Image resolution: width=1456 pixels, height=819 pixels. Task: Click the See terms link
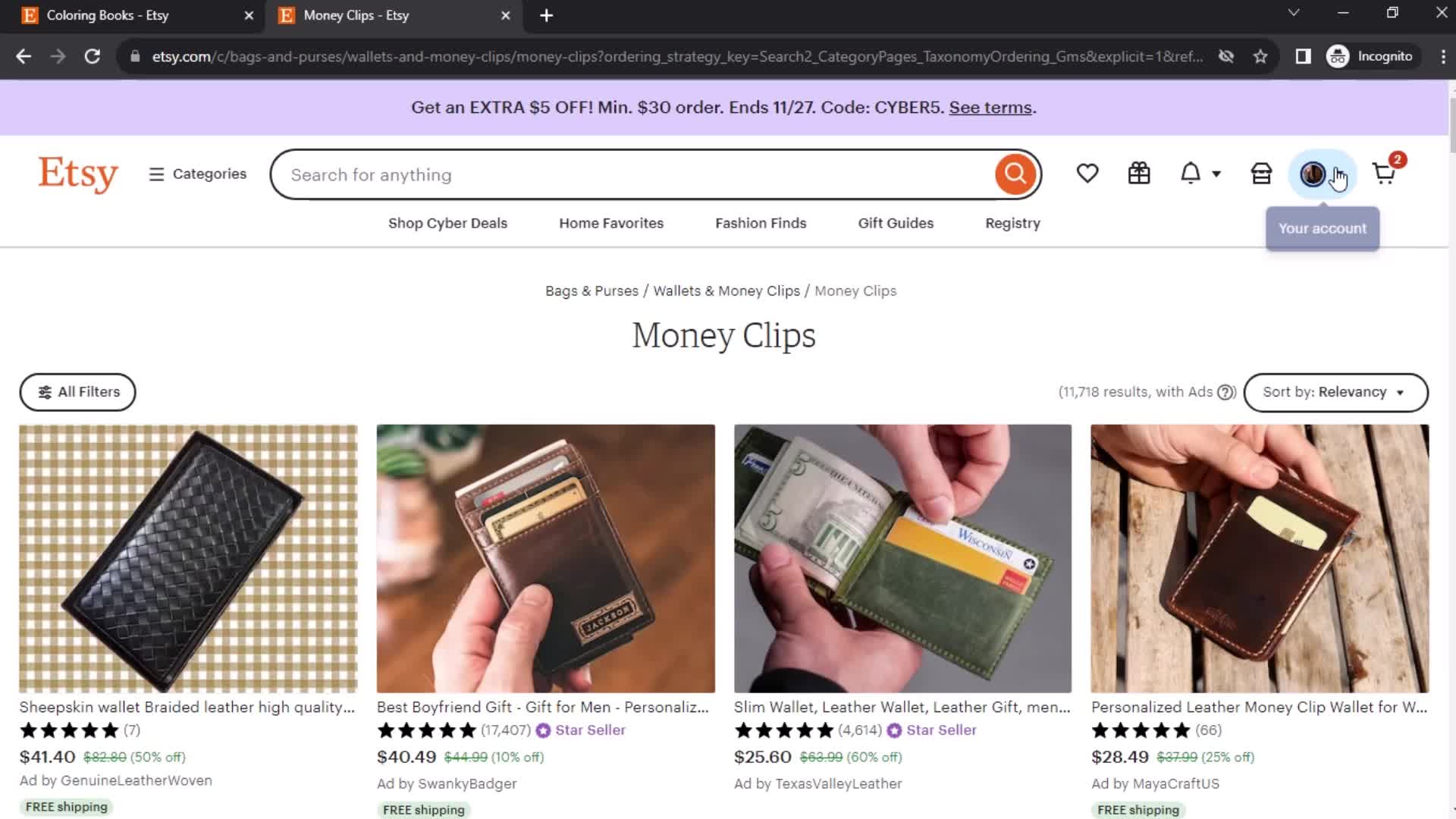tap(990, 107)
